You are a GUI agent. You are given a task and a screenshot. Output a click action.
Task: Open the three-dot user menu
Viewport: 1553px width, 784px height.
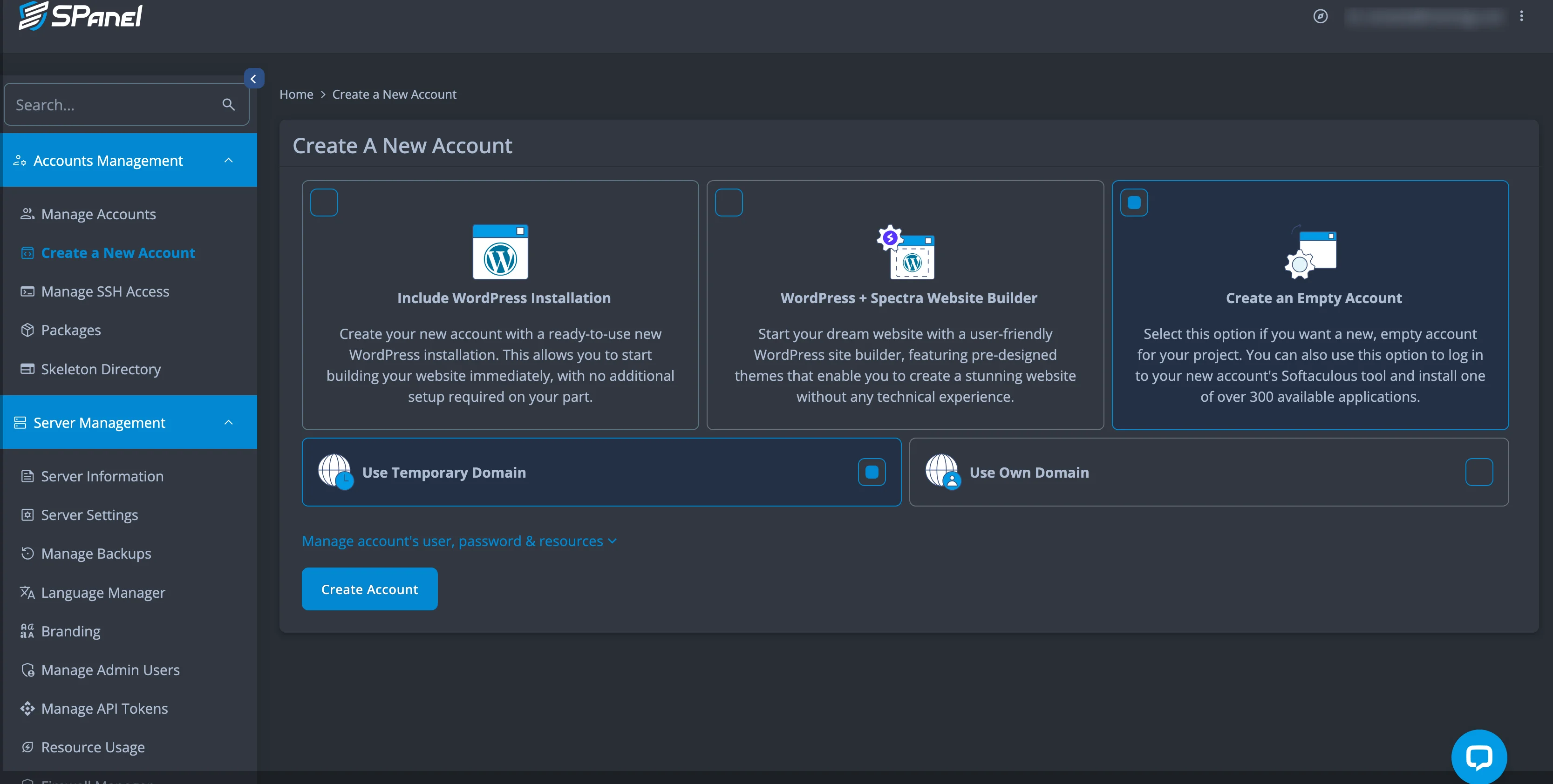point(1521,16)
